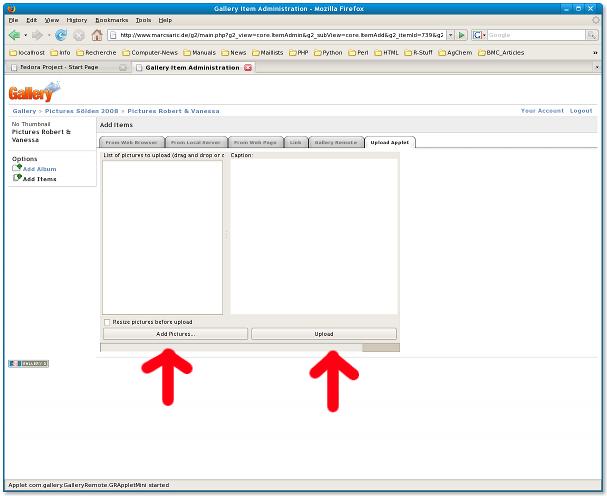Go to the Home page icon

point(97,35)
